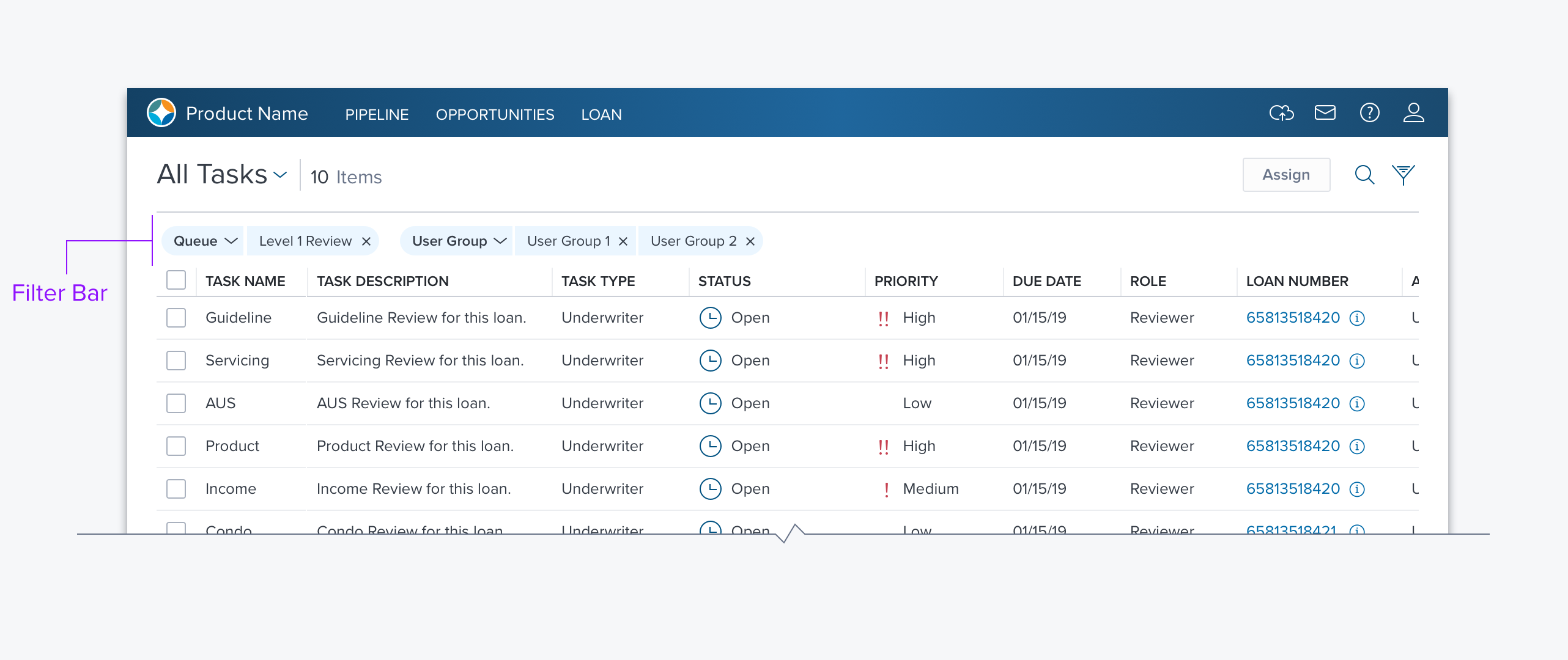This screenshot has height=660, width=1568.
Task: Open loan 65813518420 in Guideline row
Action: tap(1293, 318)
